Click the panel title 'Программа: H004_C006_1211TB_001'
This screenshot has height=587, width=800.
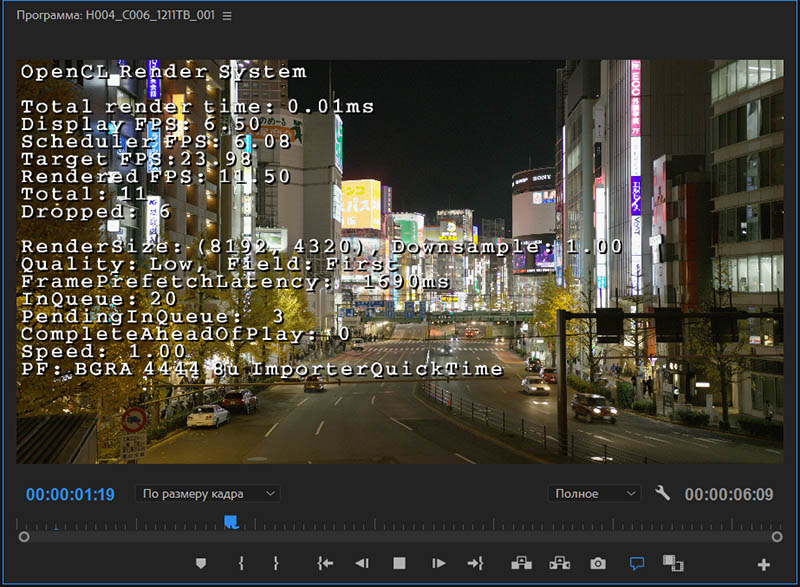[116, 15]
